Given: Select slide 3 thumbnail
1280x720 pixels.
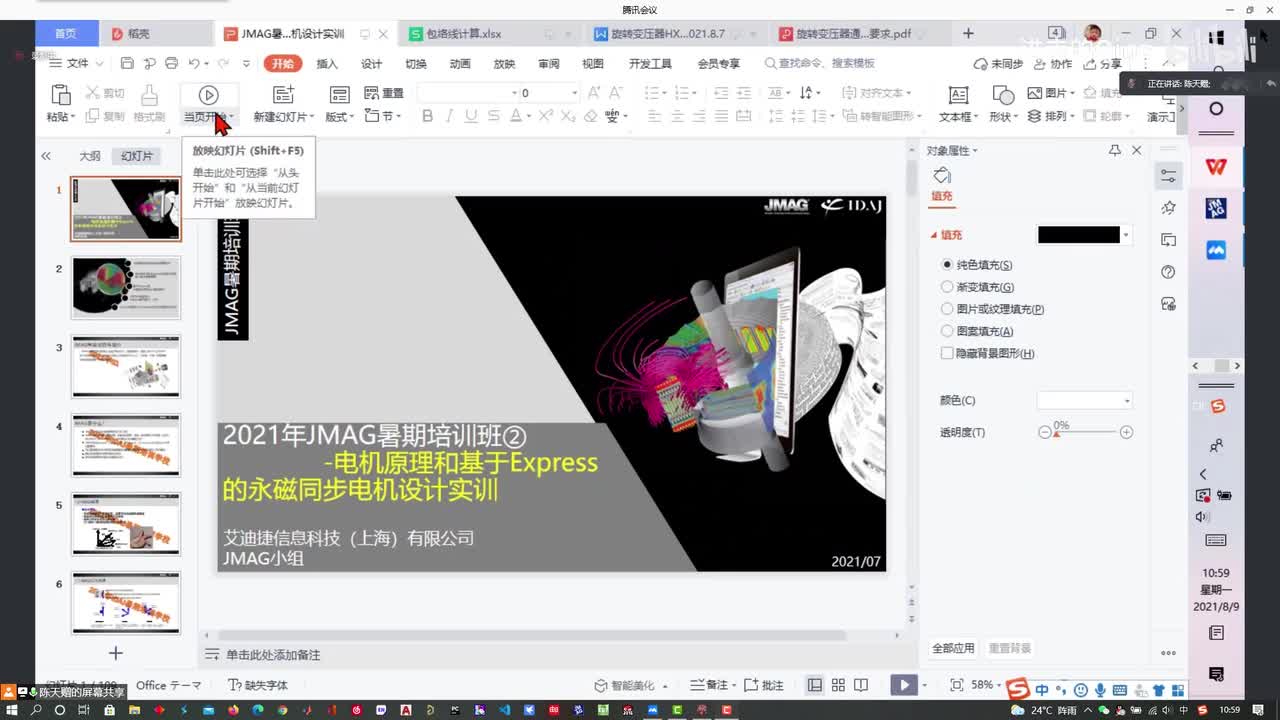Looking at the screenshot, I should [125, 366].
